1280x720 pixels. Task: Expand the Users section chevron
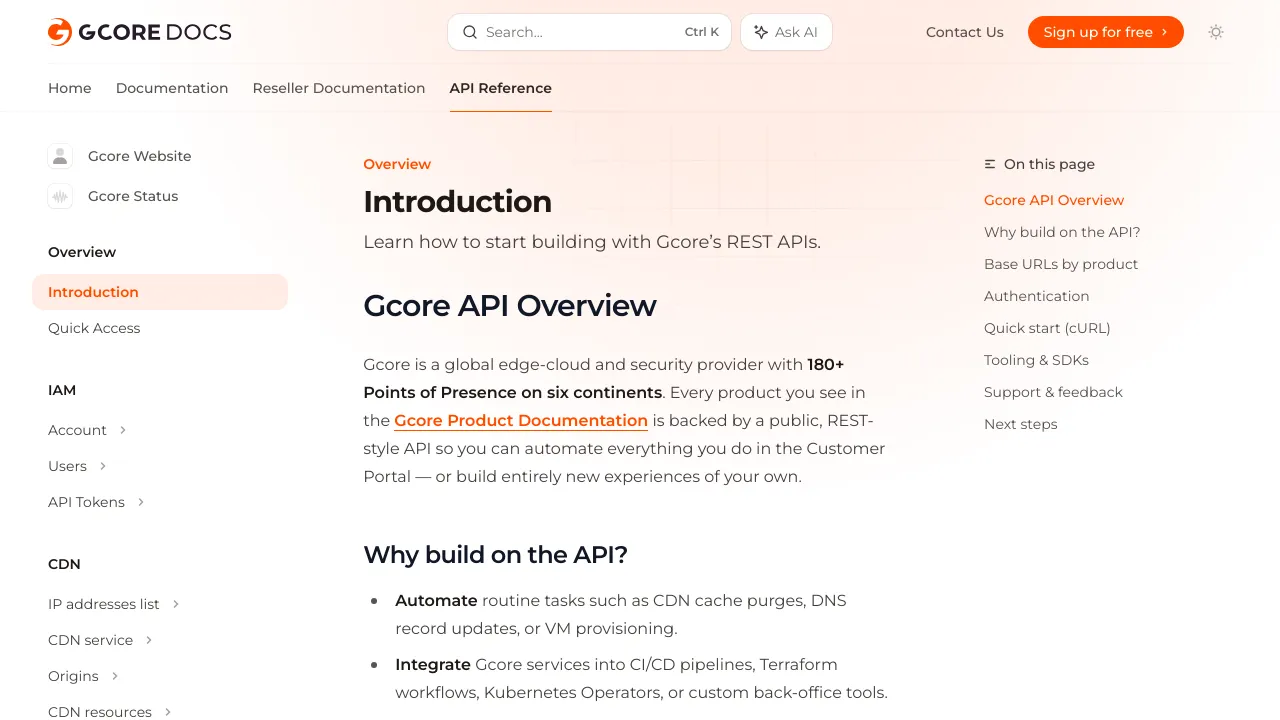point(103,466)
